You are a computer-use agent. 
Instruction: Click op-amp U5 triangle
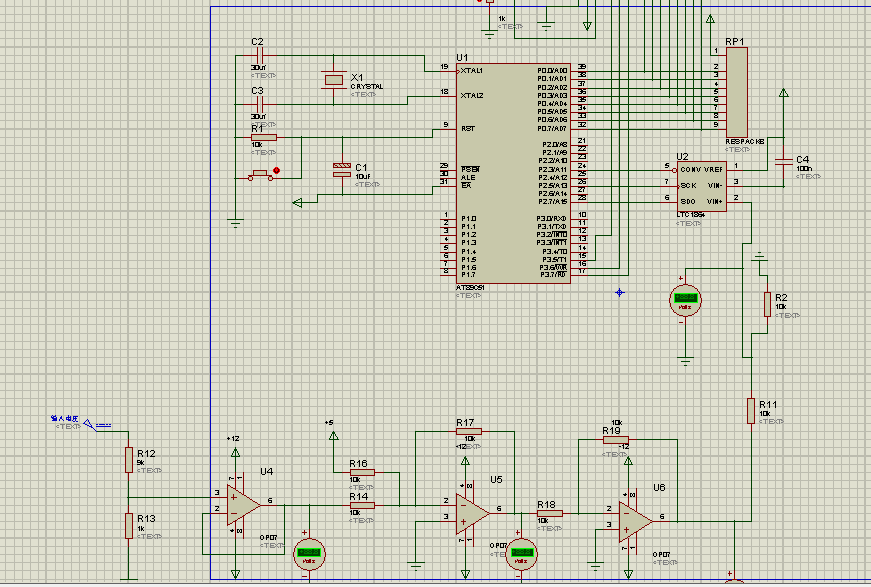(472, 514)
